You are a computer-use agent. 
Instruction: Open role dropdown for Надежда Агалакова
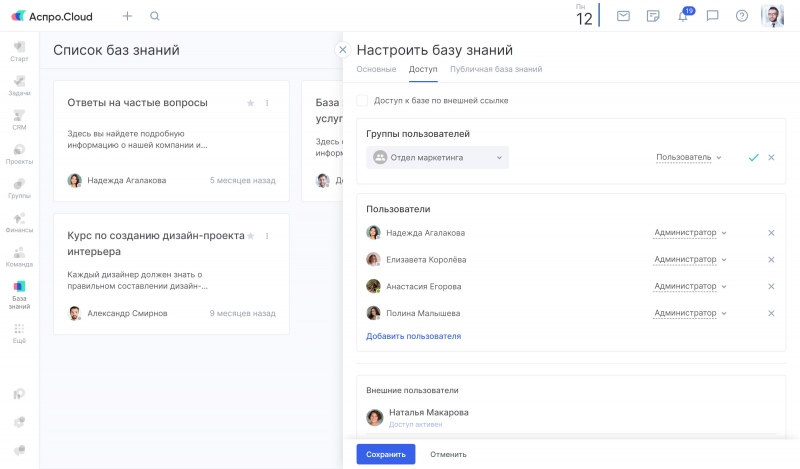[690, 233]
